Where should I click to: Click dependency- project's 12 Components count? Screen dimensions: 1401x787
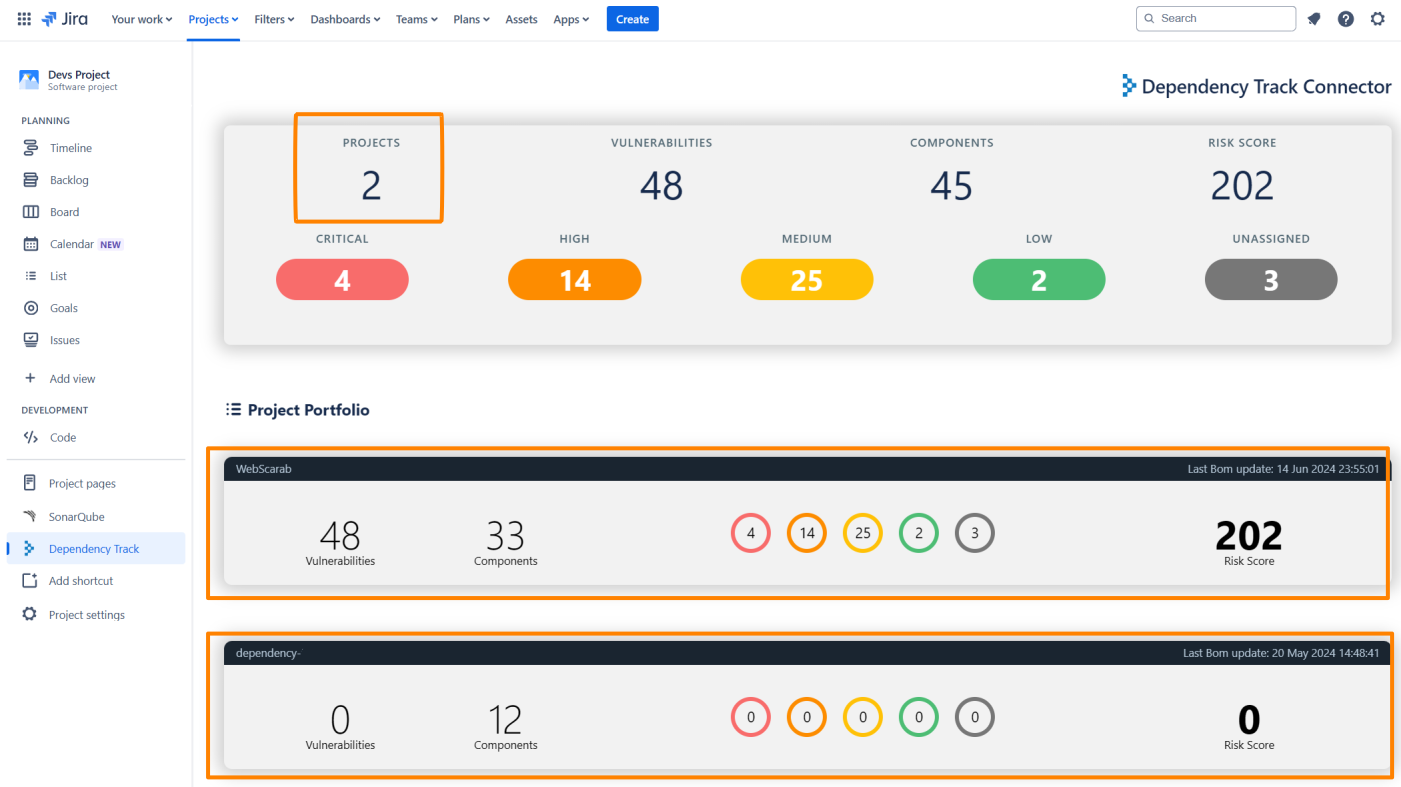click(x=505, y=720)
